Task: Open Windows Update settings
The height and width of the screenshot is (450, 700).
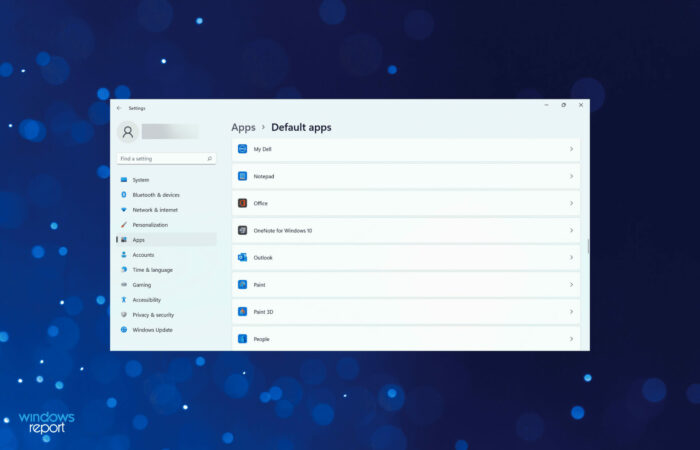Action: click(x=167, y=329)
